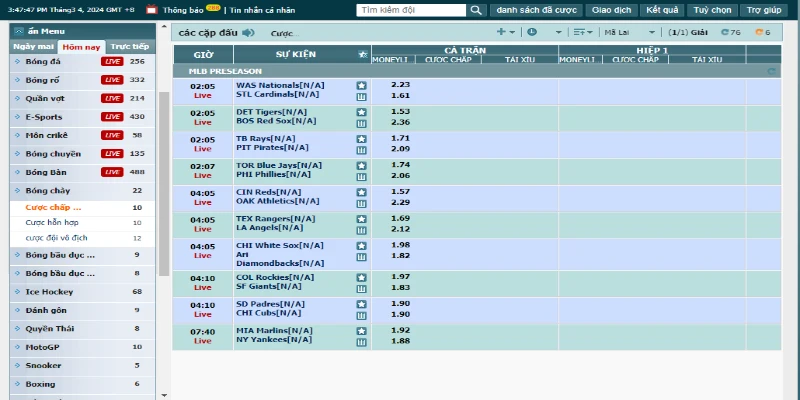The width and height of the screenshot is (800, 400).
Task: Favorite the TB Rays vs PIT Pirates match
Action: (361, 139)
